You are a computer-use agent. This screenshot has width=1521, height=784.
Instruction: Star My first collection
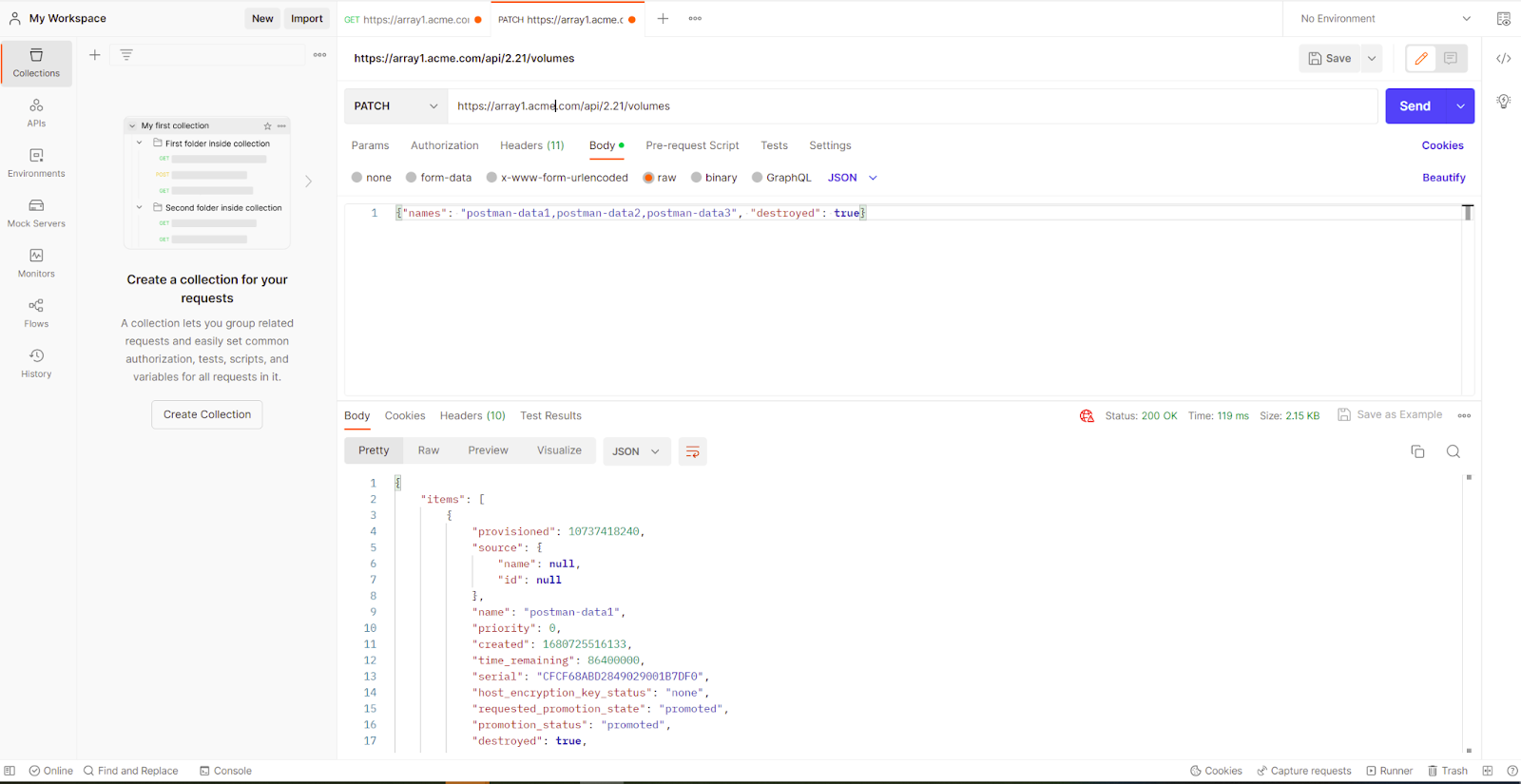[x=268, y=126]
